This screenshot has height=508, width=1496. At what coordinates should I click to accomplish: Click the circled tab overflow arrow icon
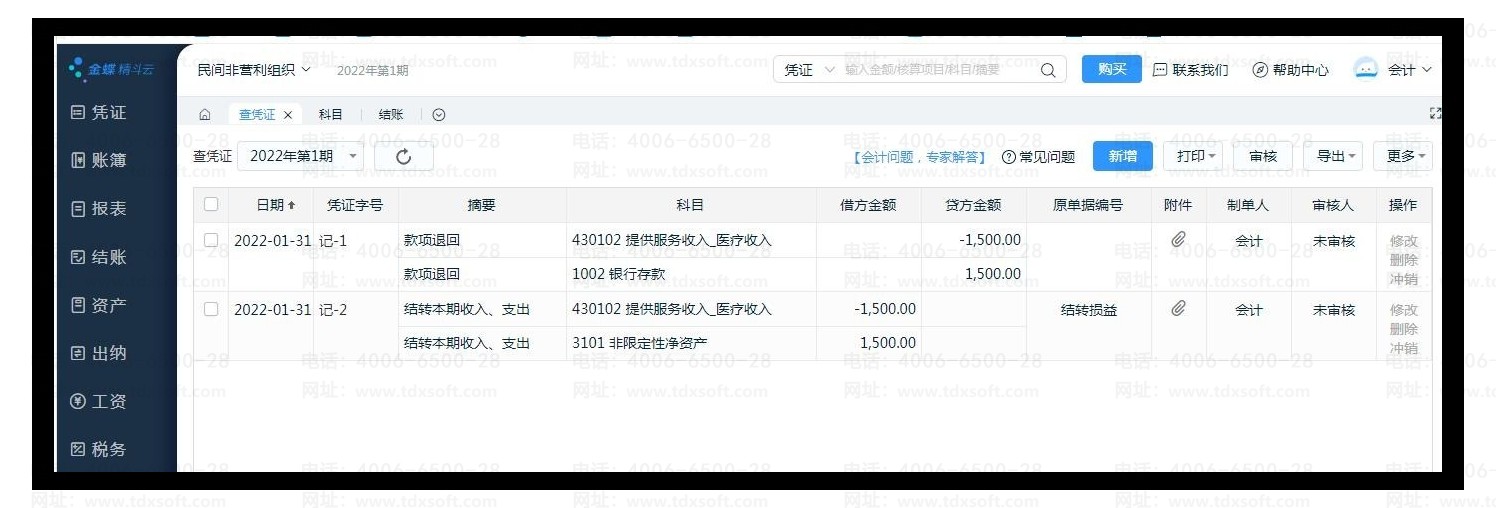[x=438, y=115]
